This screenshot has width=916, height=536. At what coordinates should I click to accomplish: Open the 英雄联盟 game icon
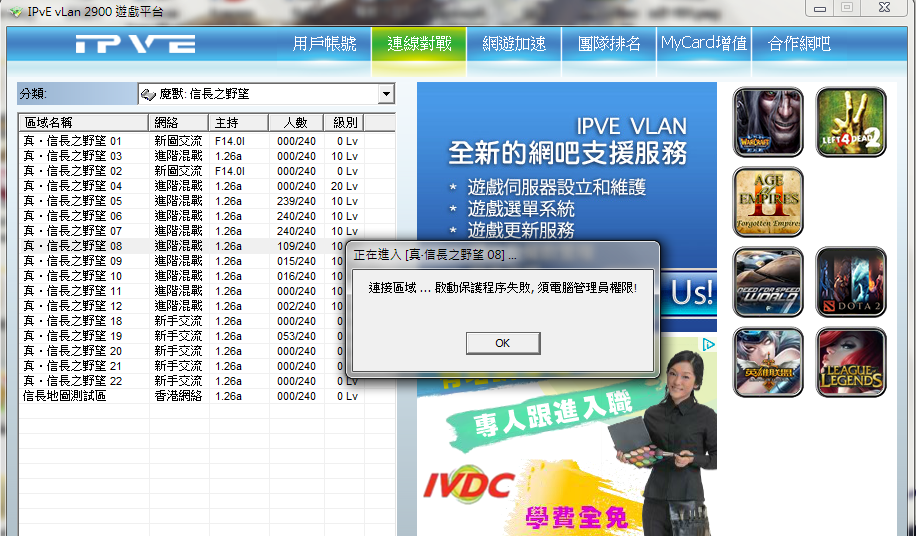[768, 362]
